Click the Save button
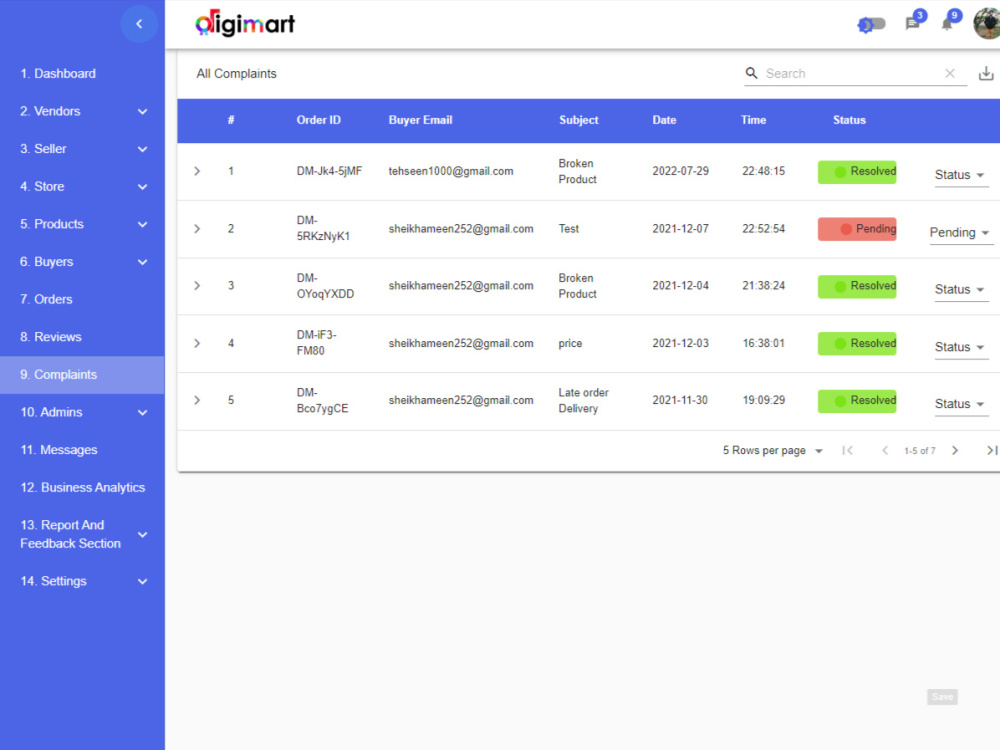1000x750 pixels. pos(942,697)
